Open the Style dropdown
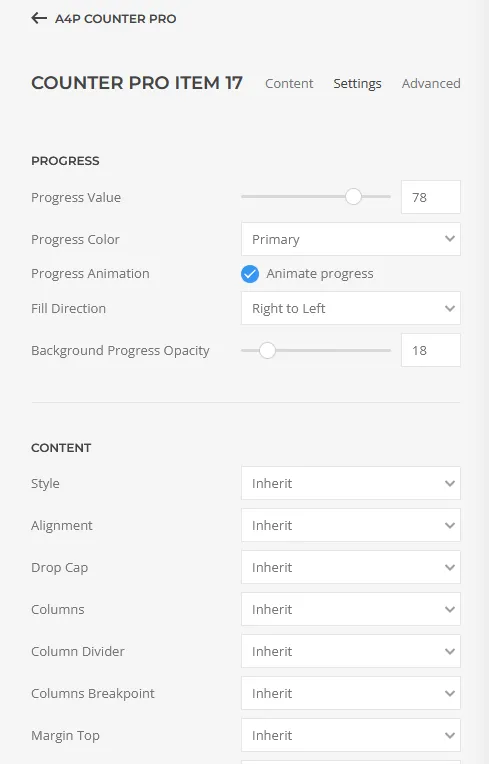The height and width of the screenshot is (764, 489). click(351, 483)
